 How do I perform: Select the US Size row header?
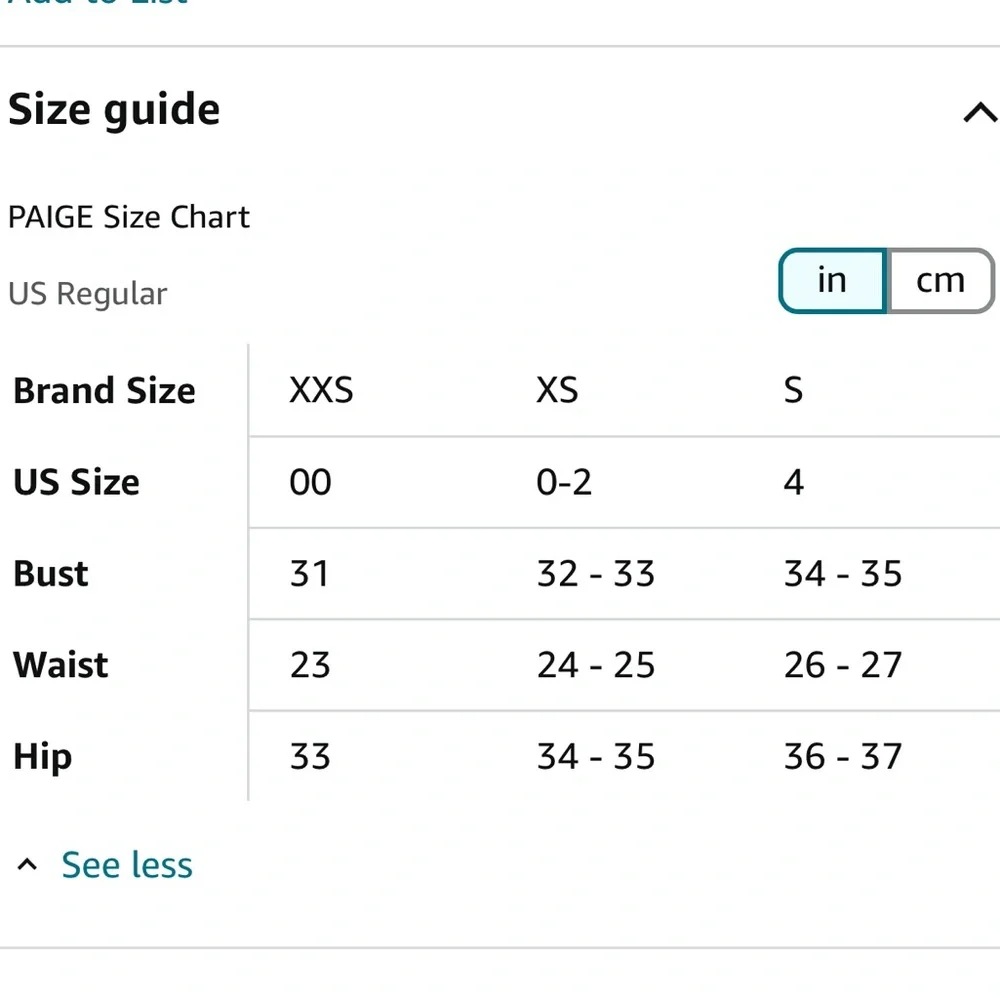point(76,482)
